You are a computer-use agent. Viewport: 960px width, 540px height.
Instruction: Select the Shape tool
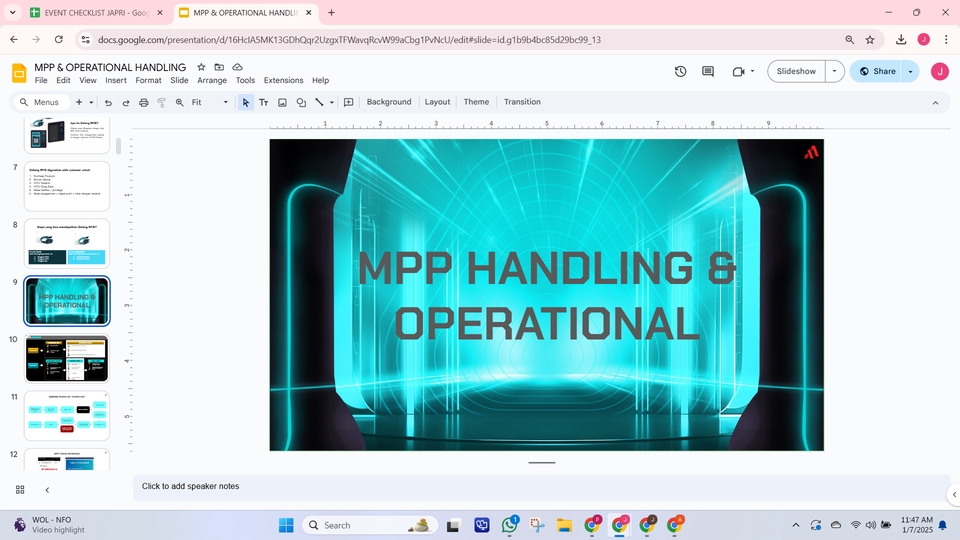pyautogui.click(x=301, y=102)
